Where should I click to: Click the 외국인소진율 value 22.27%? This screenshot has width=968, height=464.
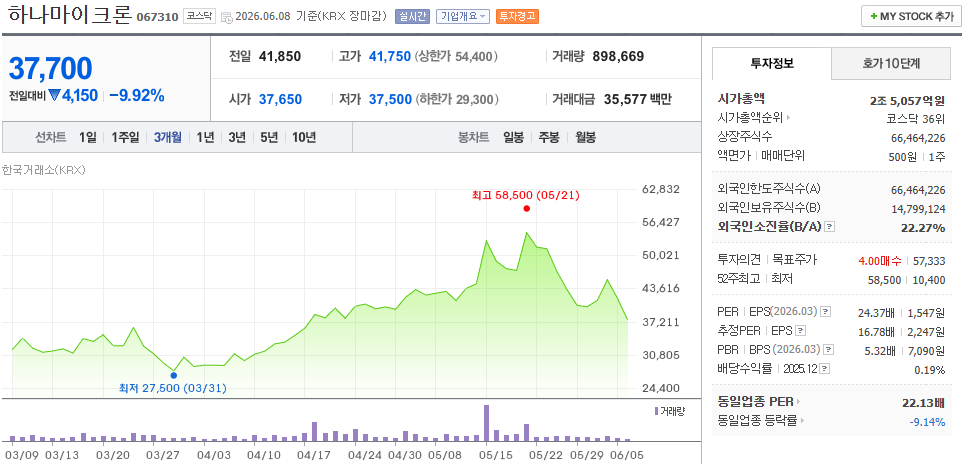923,228
